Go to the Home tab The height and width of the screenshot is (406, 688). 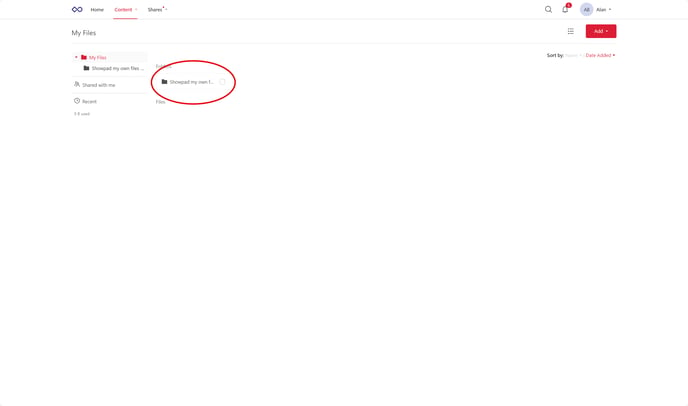coord(97,10)
